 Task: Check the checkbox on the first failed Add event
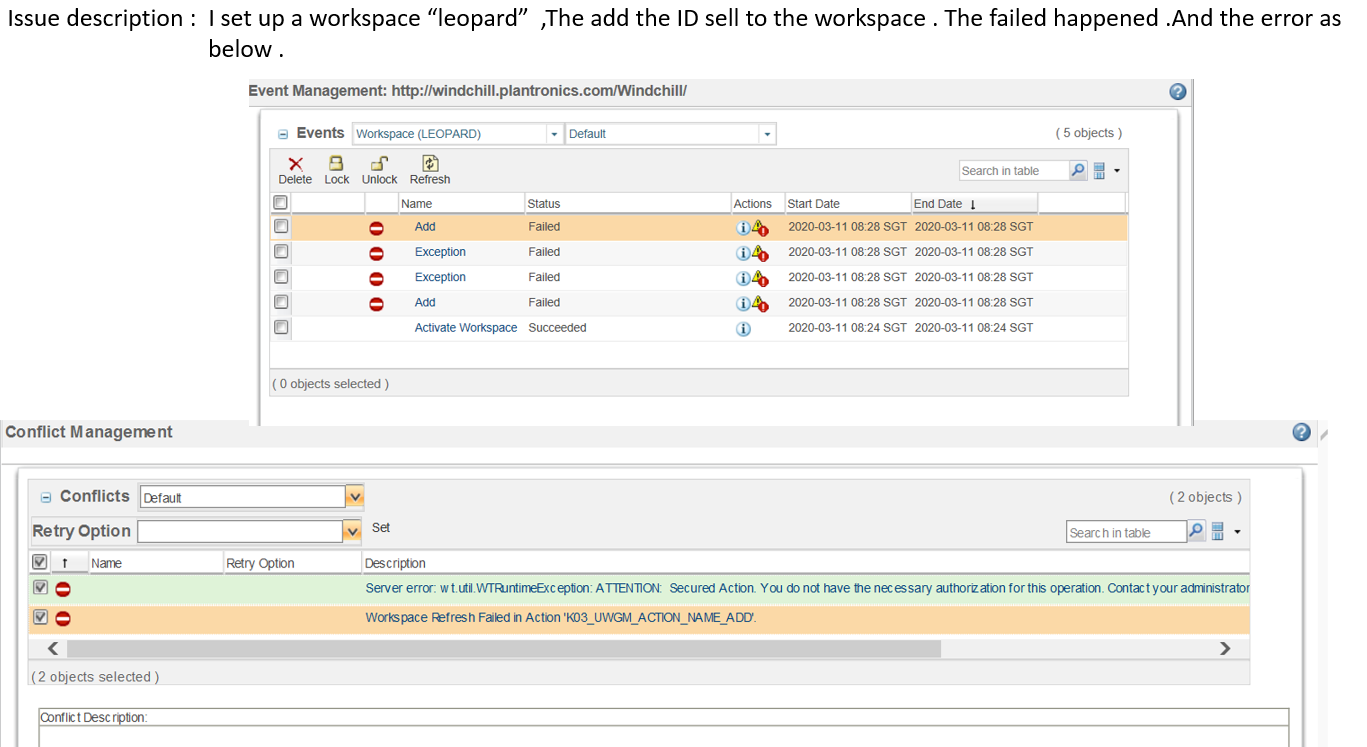click(281, 226)
